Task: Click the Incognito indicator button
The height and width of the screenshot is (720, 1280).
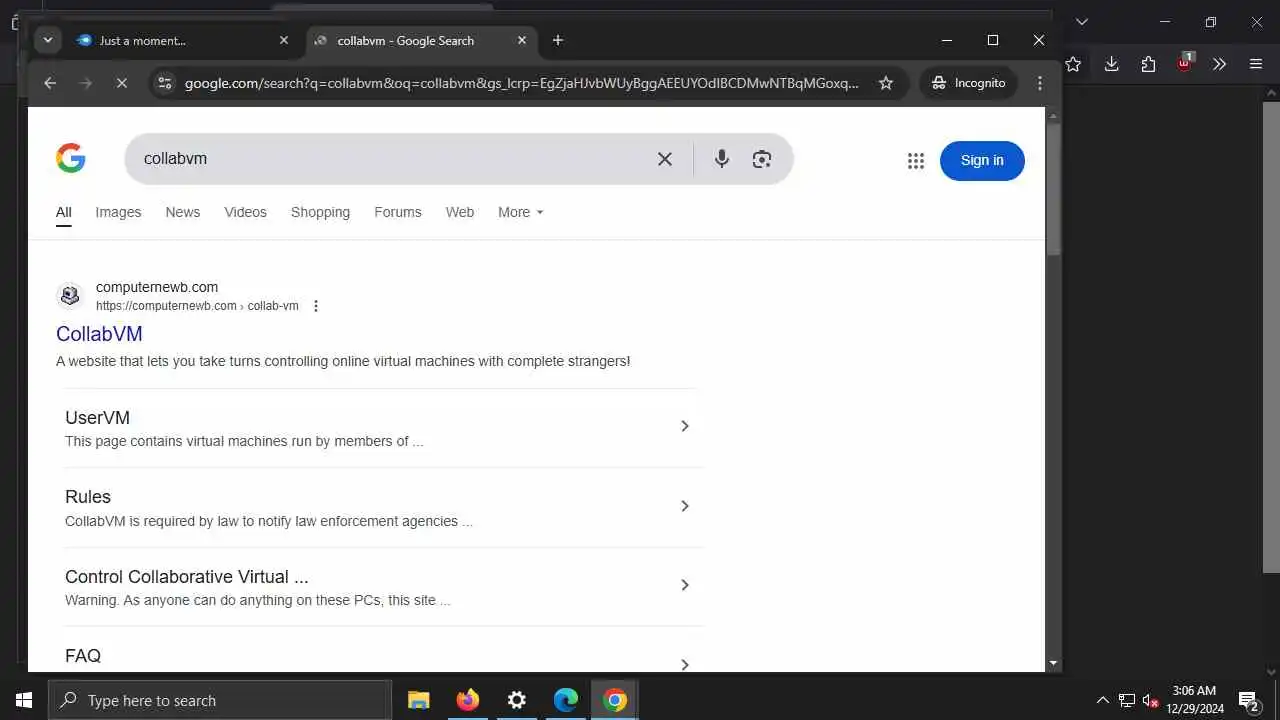Action: (x=968, y=83)
